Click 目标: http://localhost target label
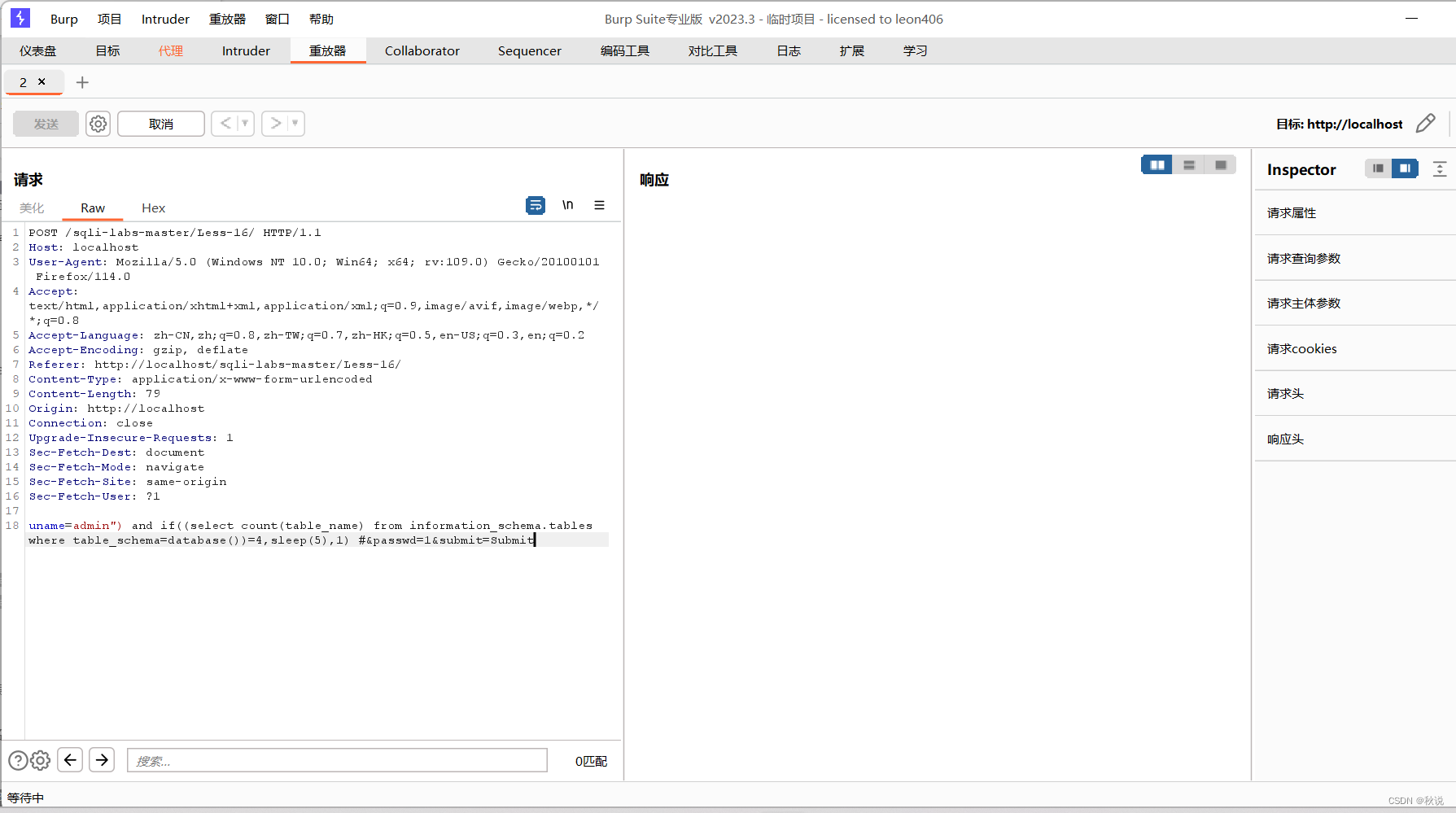The image size is (1456, 813). (1339, 124)
